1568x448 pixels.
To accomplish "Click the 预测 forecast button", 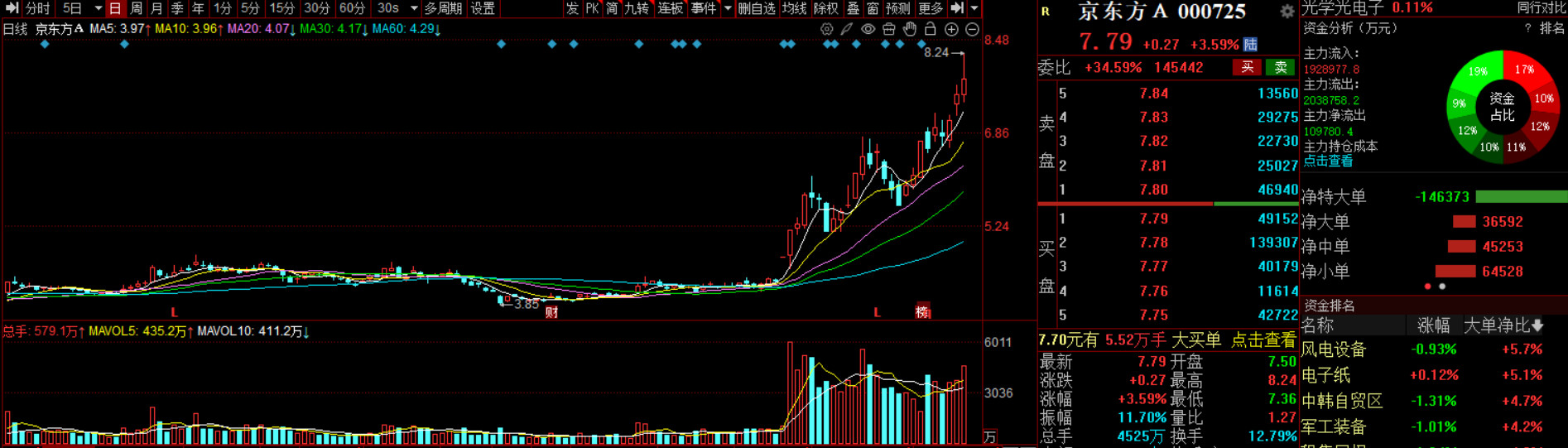I will tap(898, 8).
